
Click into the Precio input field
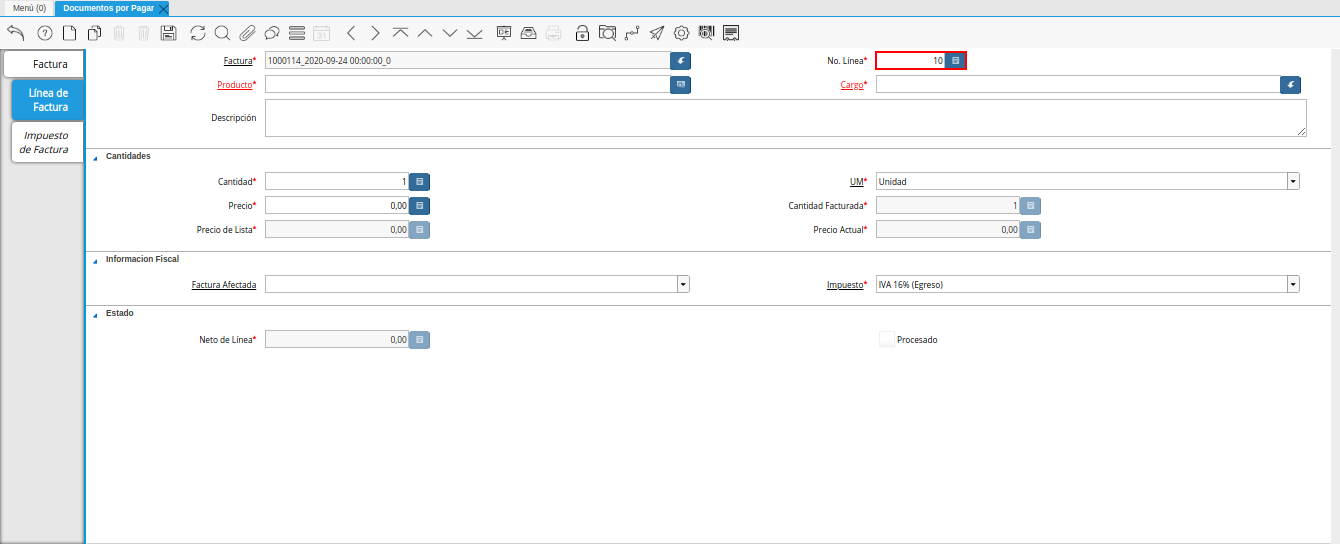pos(337,206)
